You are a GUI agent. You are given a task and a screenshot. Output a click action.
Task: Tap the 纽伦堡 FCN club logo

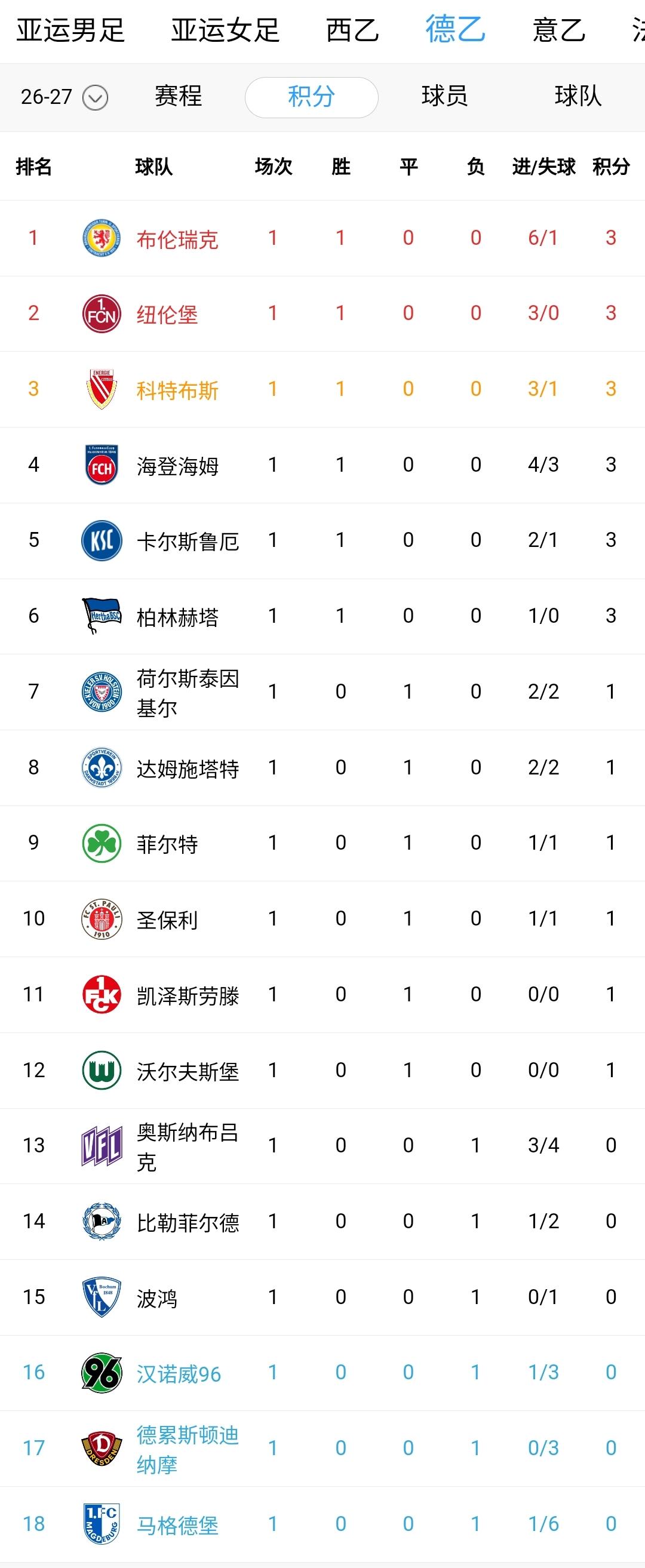pyautogui.click(x=101, y=313)
